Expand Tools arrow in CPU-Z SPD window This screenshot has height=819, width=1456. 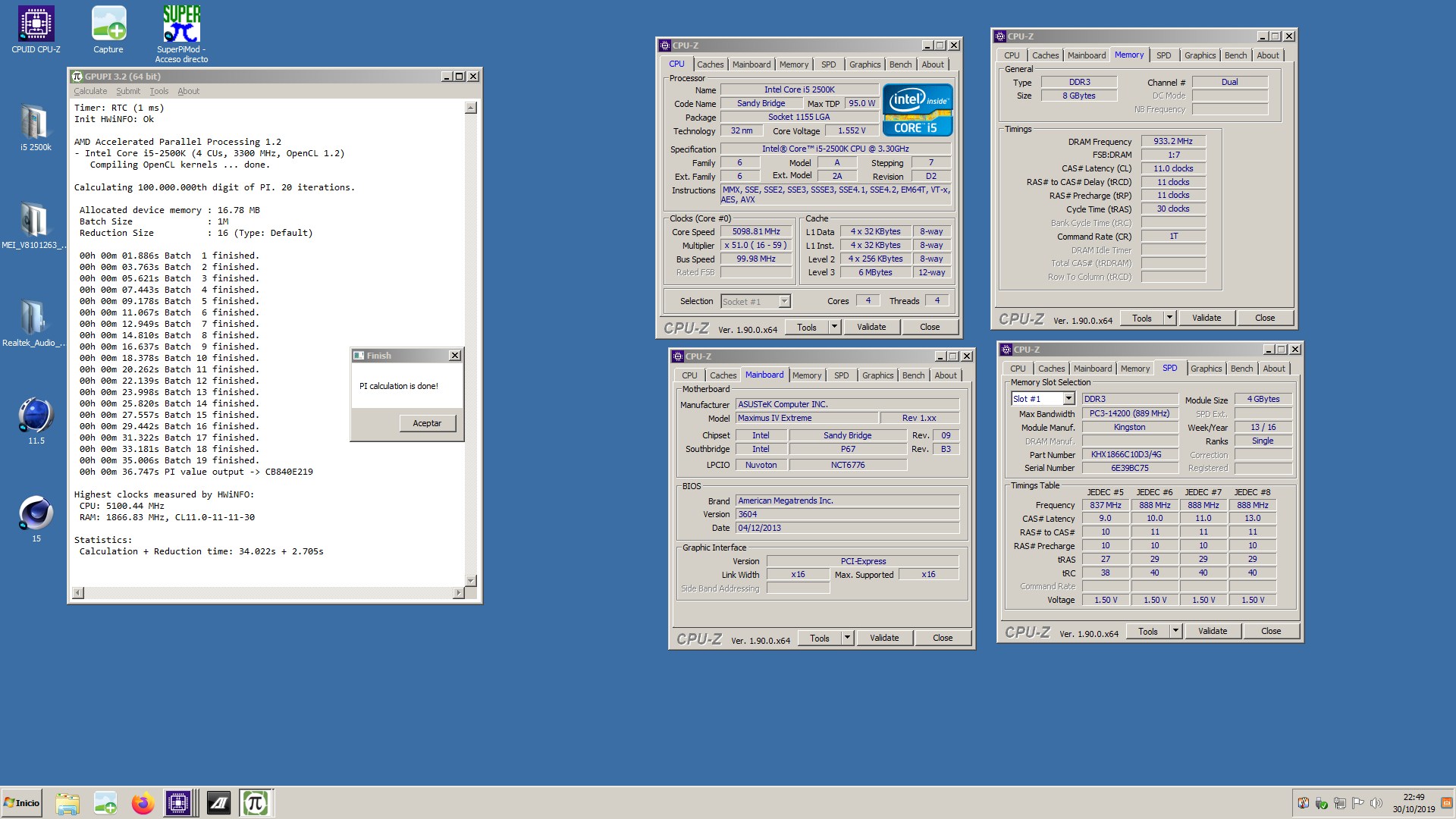pyautogui.click(x=1175, y=631)
